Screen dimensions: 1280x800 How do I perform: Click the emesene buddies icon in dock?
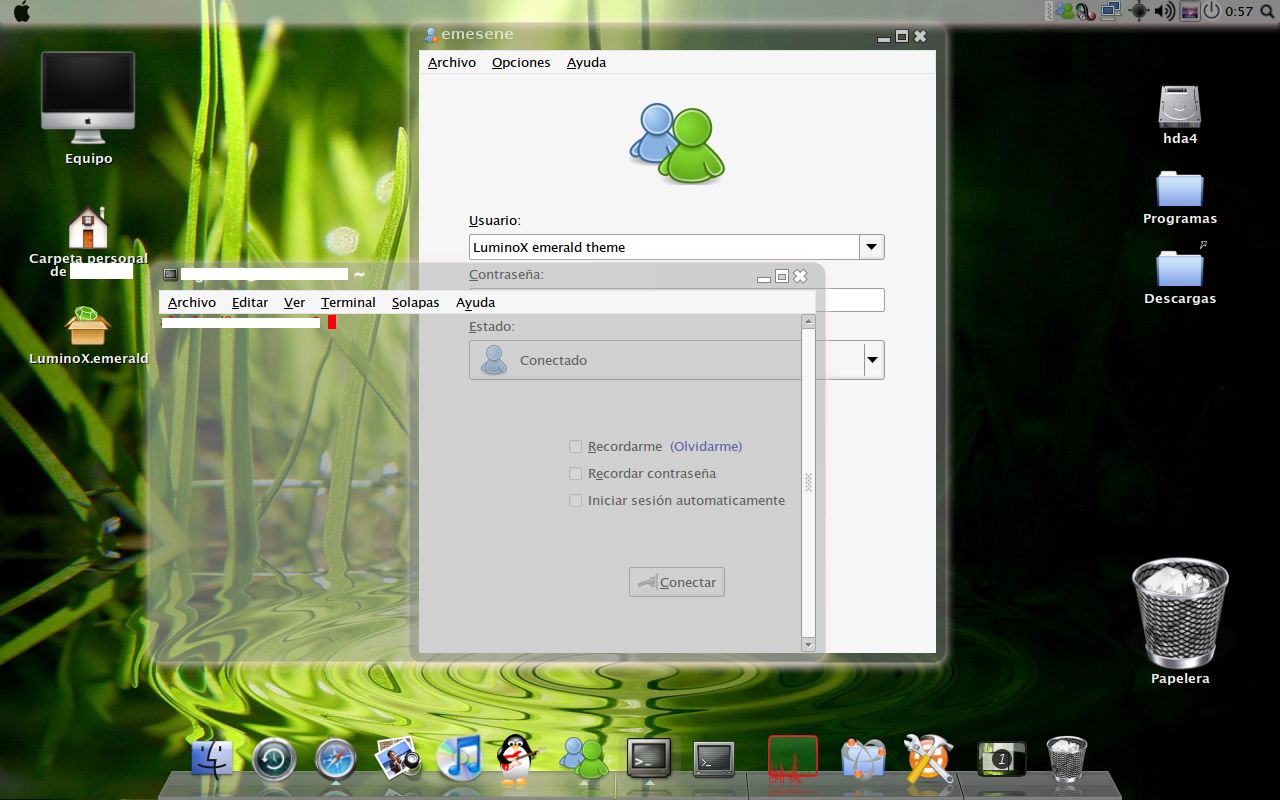[x=584, y=758]
